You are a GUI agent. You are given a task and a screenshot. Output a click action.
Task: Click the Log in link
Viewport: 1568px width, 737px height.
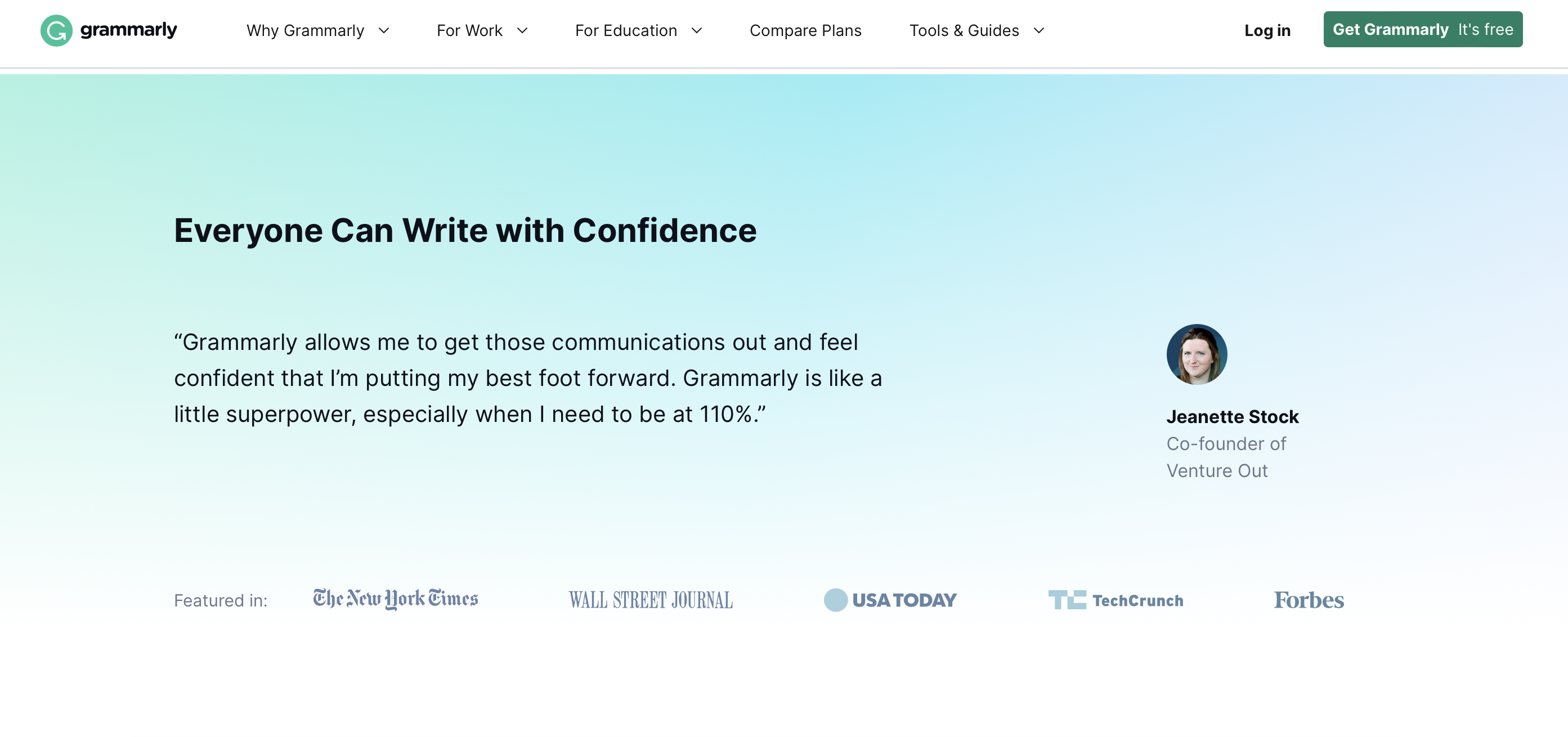click(1267, 30)
